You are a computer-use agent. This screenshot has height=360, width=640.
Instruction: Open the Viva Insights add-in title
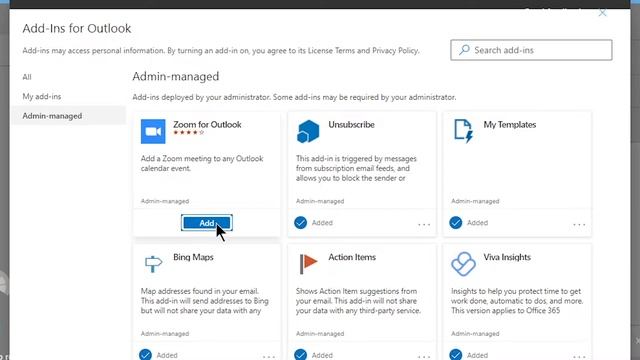point(507,257)
